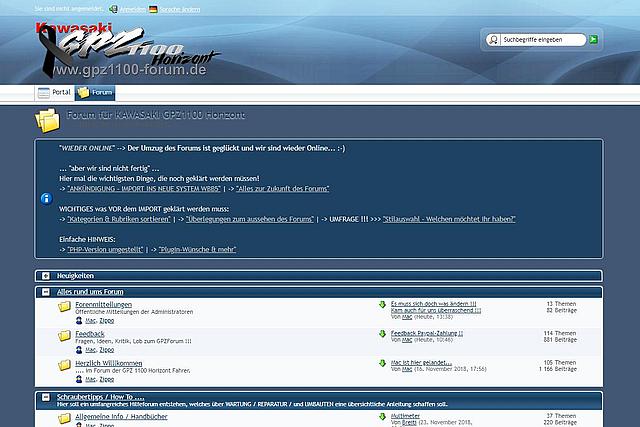Click the 13 Themen count for Forenmitteilungen
This screenshot has width=640, height=427.
point(561,304)
